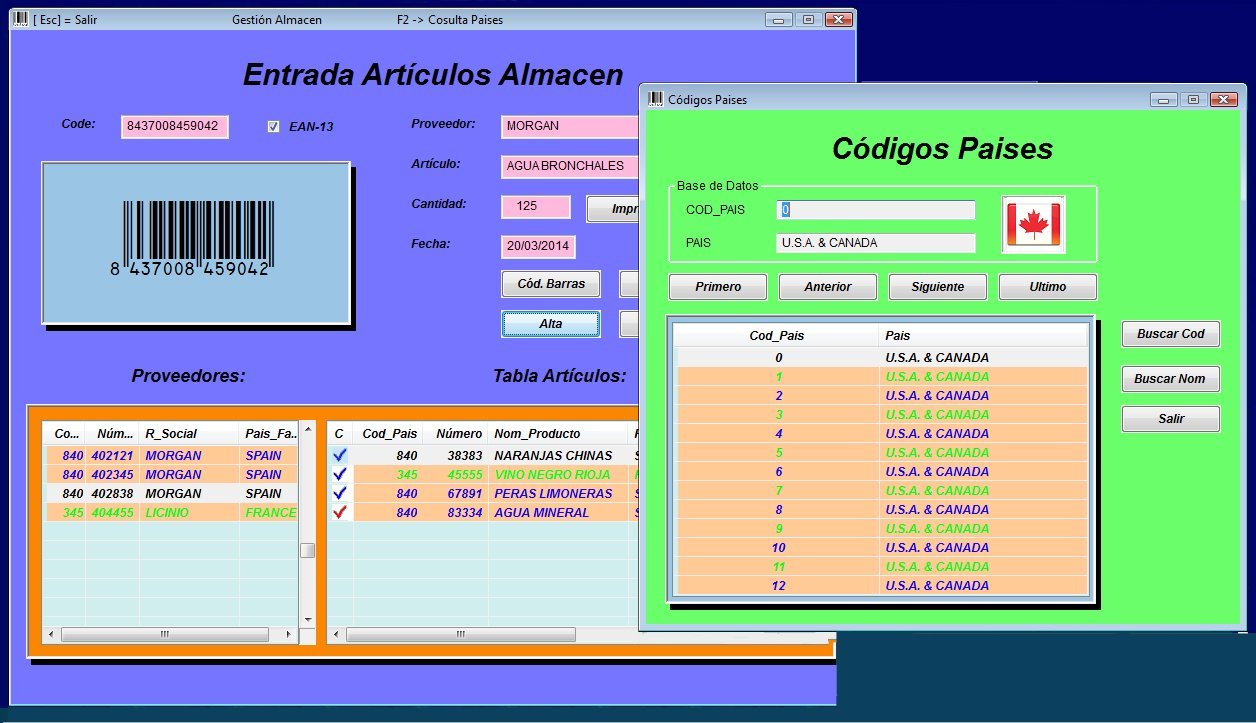Click the Siguiente button
This screenshot has width=1256, height=723.
tap(938, 287)
